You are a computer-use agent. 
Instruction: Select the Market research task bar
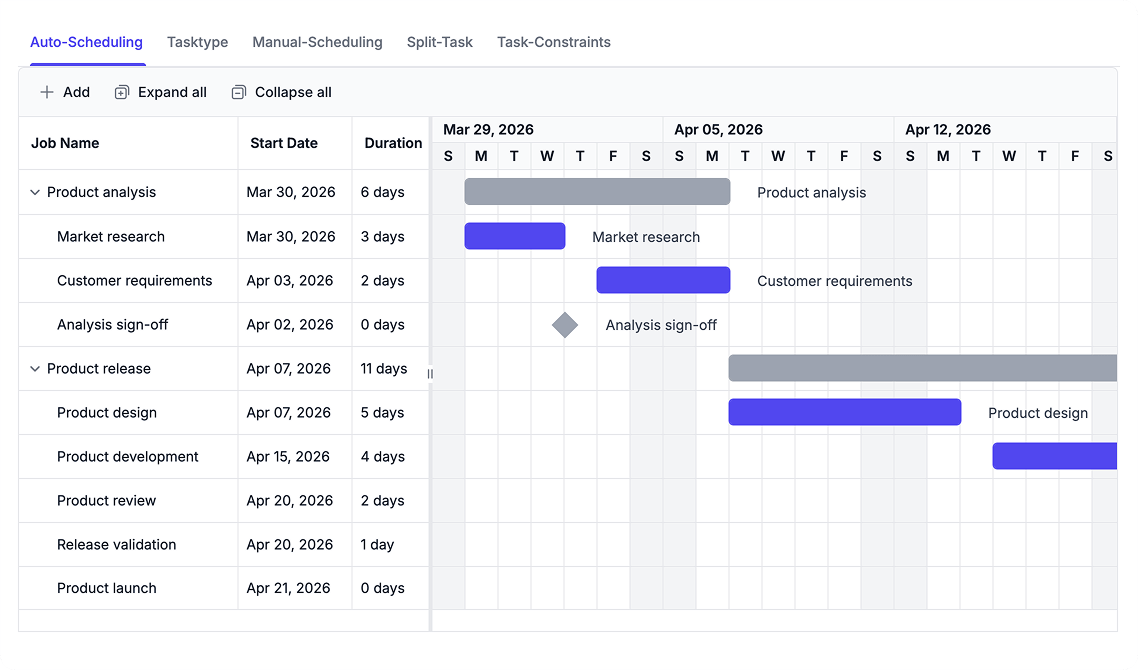point(515,236)
